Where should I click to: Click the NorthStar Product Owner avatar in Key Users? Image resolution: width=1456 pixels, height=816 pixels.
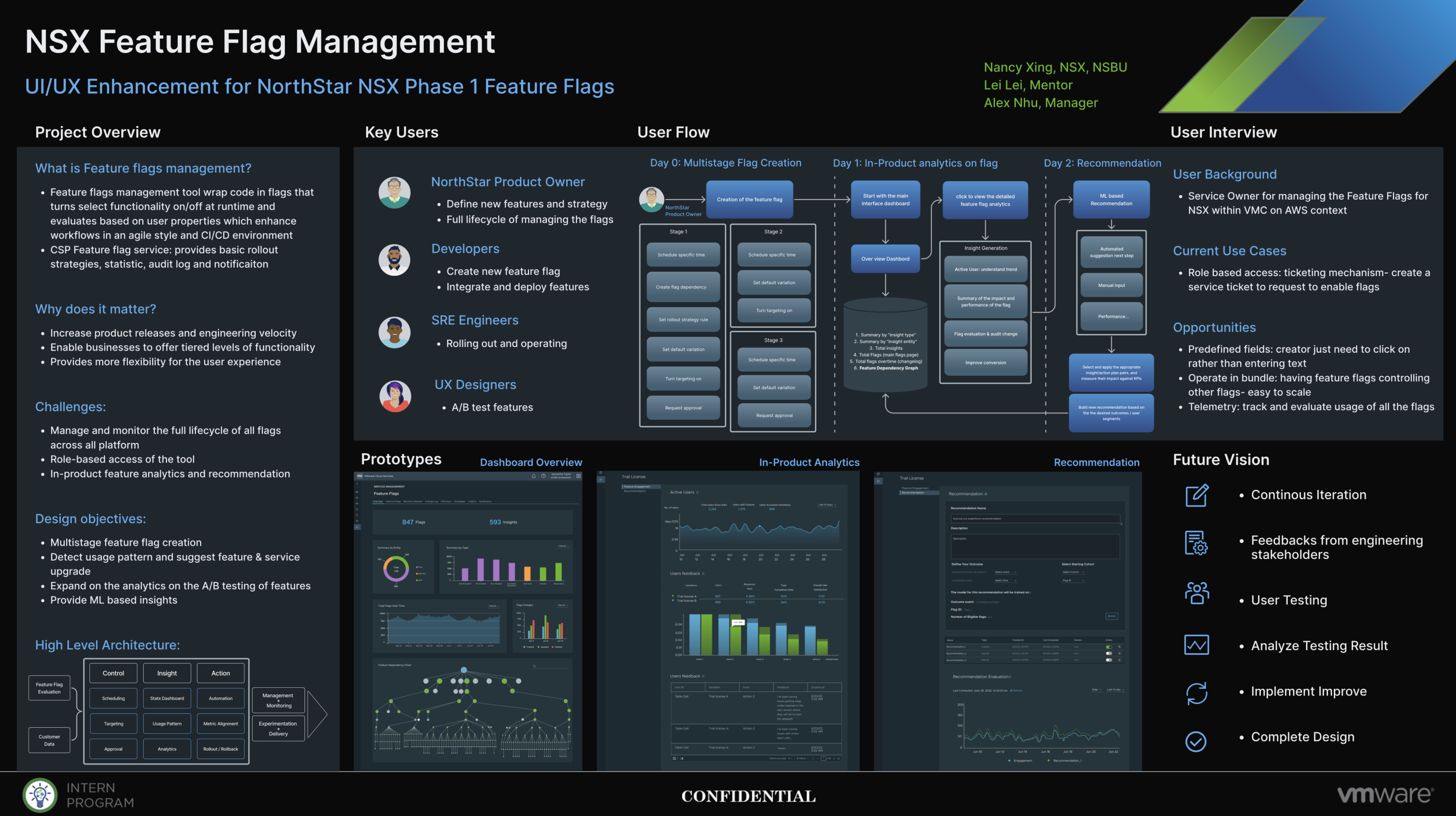click(394, 192)
